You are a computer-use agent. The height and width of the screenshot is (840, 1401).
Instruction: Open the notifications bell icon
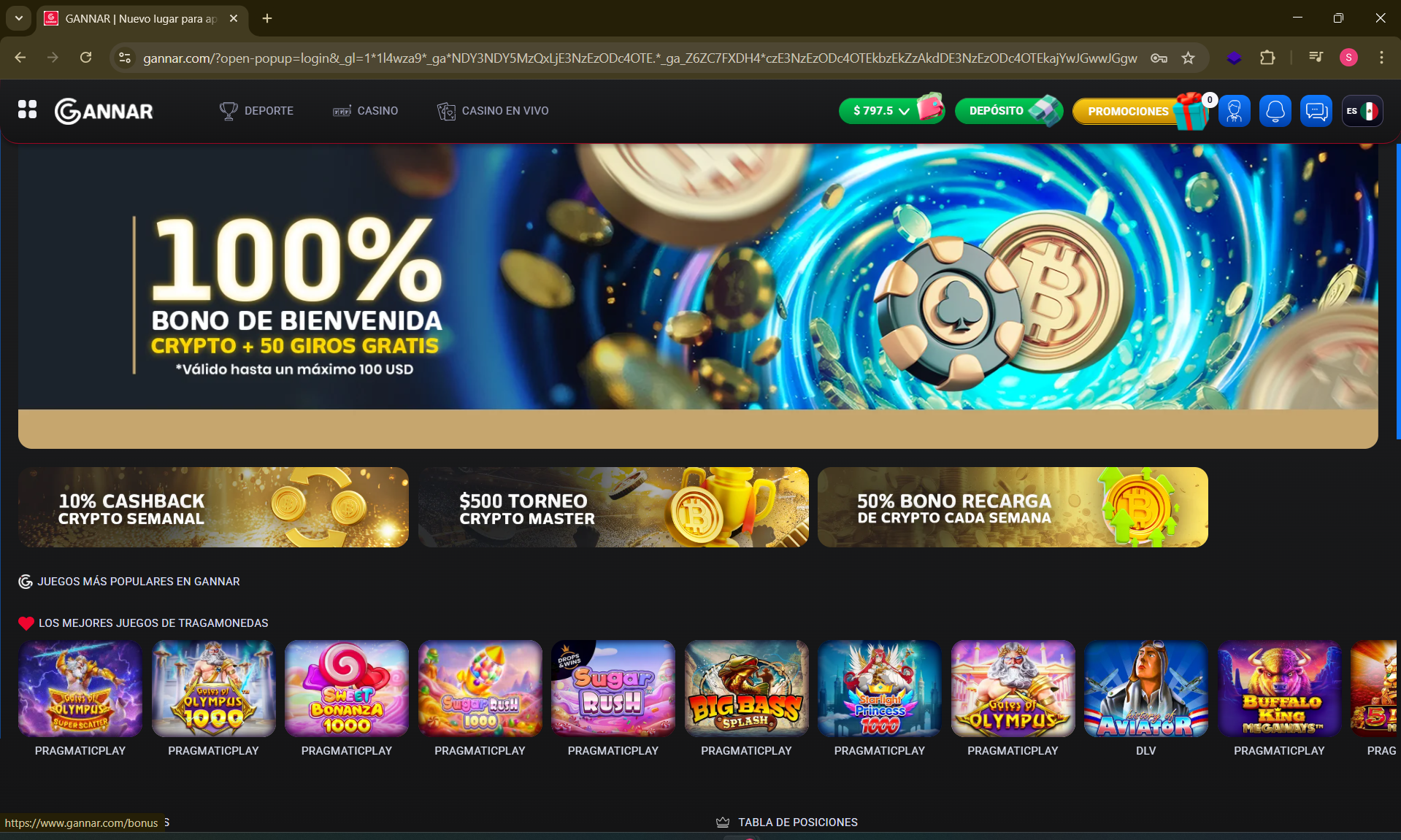coord(1275,111)
